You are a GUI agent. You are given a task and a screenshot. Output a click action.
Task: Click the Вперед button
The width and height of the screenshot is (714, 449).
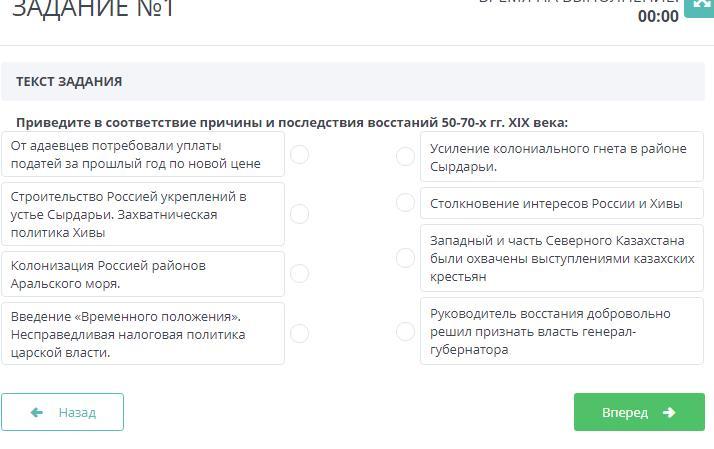tap(639, 412)
